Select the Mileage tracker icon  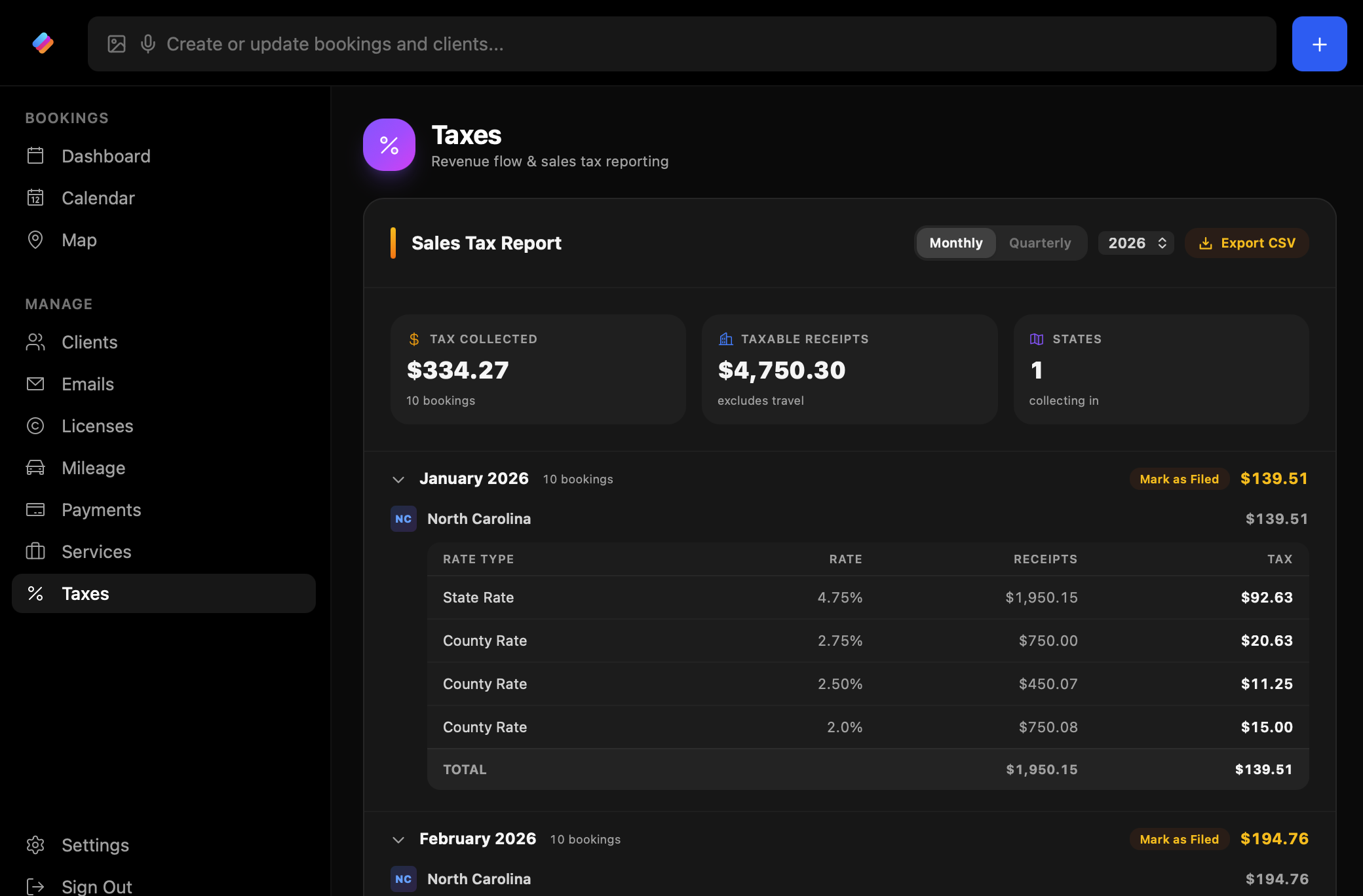[x=35, y=468]
